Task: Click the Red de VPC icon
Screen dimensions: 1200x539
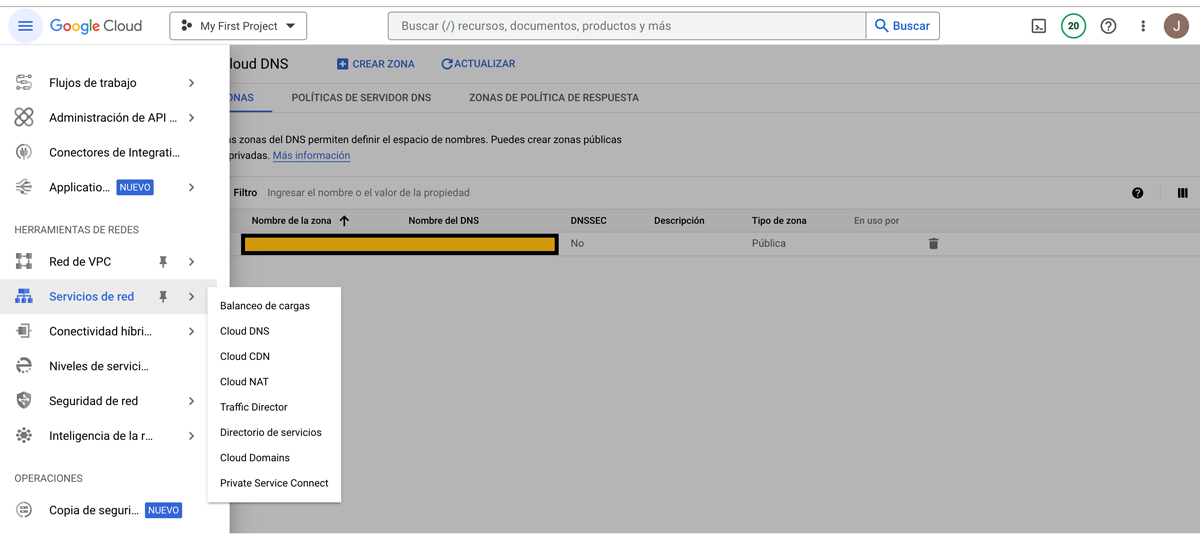Action: point(24,262)
